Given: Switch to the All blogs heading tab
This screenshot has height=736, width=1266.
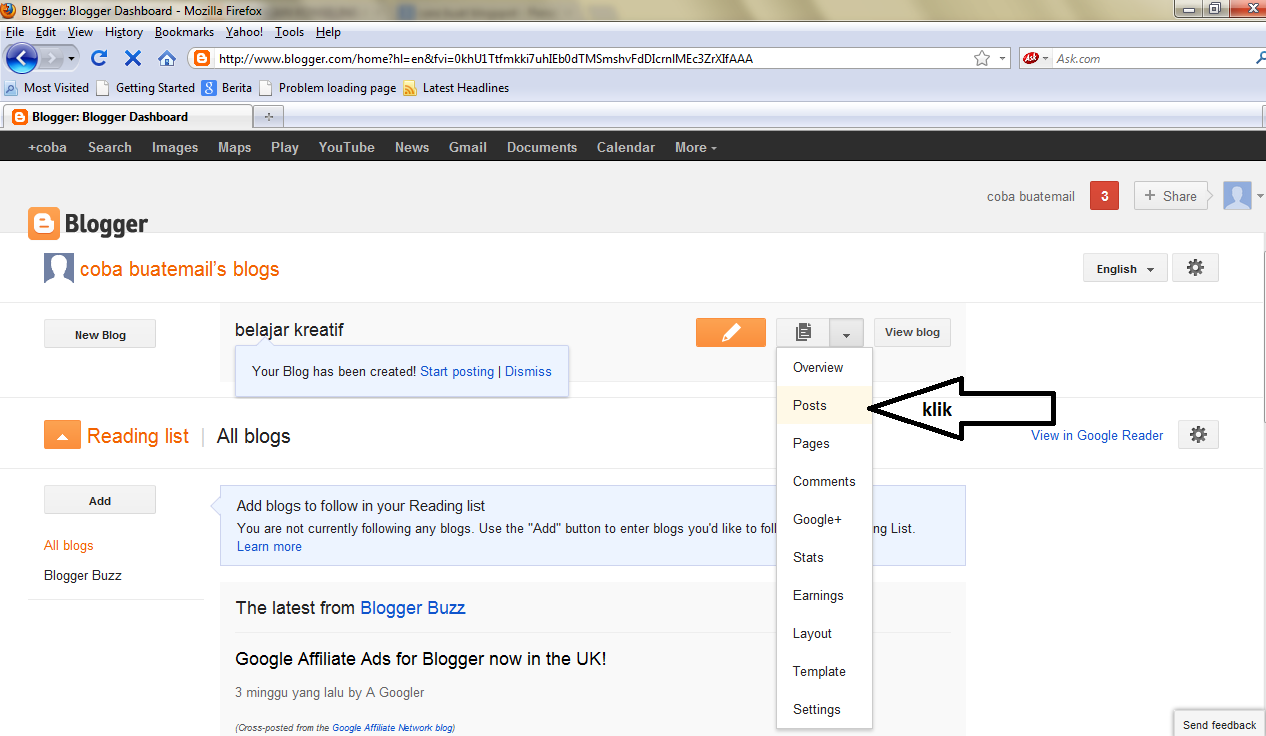Looking at the screenshot, I should 253,436.
